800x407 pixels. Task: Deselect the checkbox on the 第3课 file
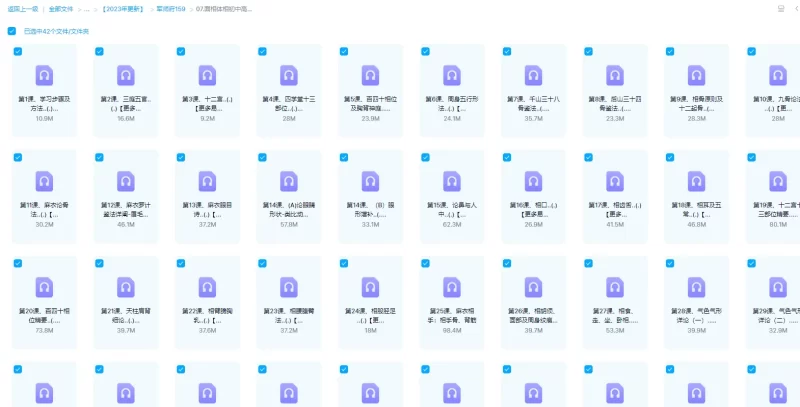(181, 51)
